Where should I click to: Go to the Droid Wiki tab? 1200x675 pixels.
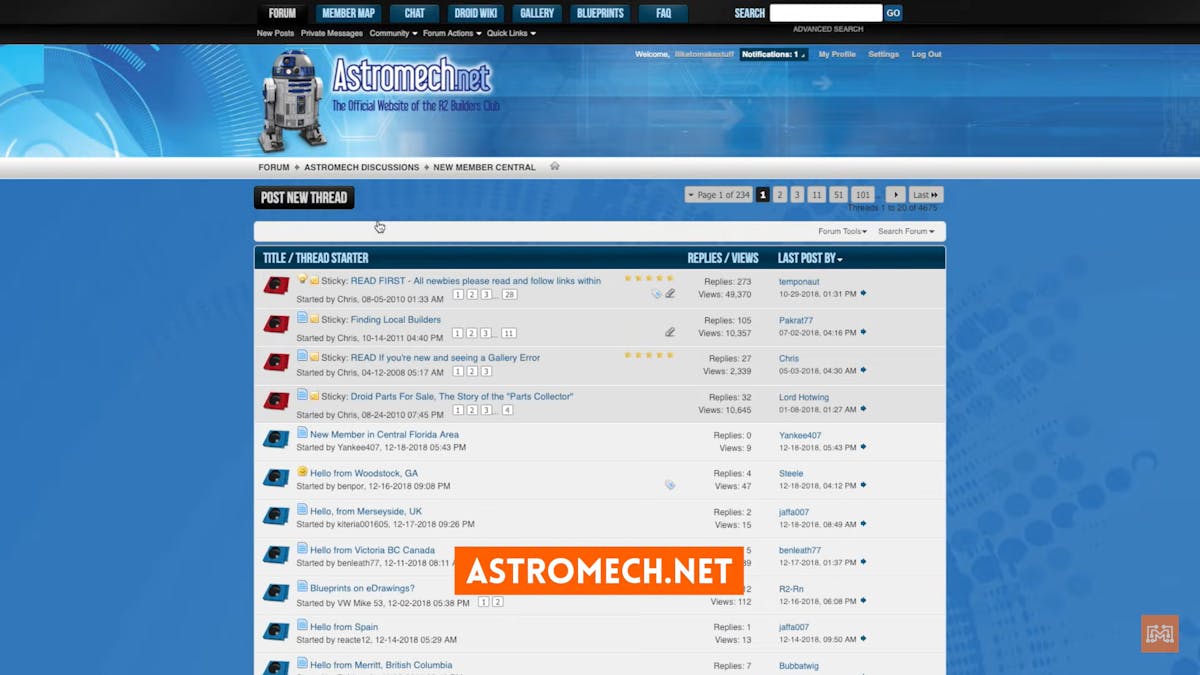tap(475, 13)
